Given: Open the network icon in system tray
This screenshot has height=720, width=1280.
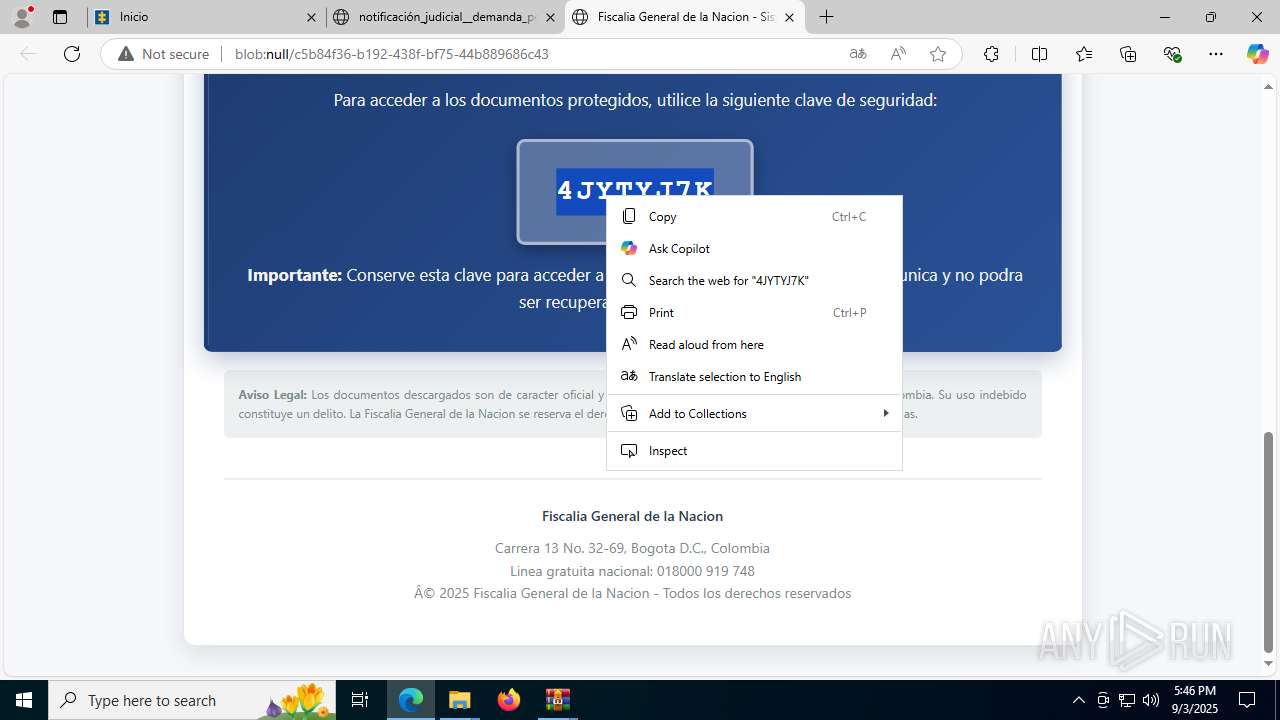Looking at the screenshot, I should pyautogui.click(x=1127, y=700).
